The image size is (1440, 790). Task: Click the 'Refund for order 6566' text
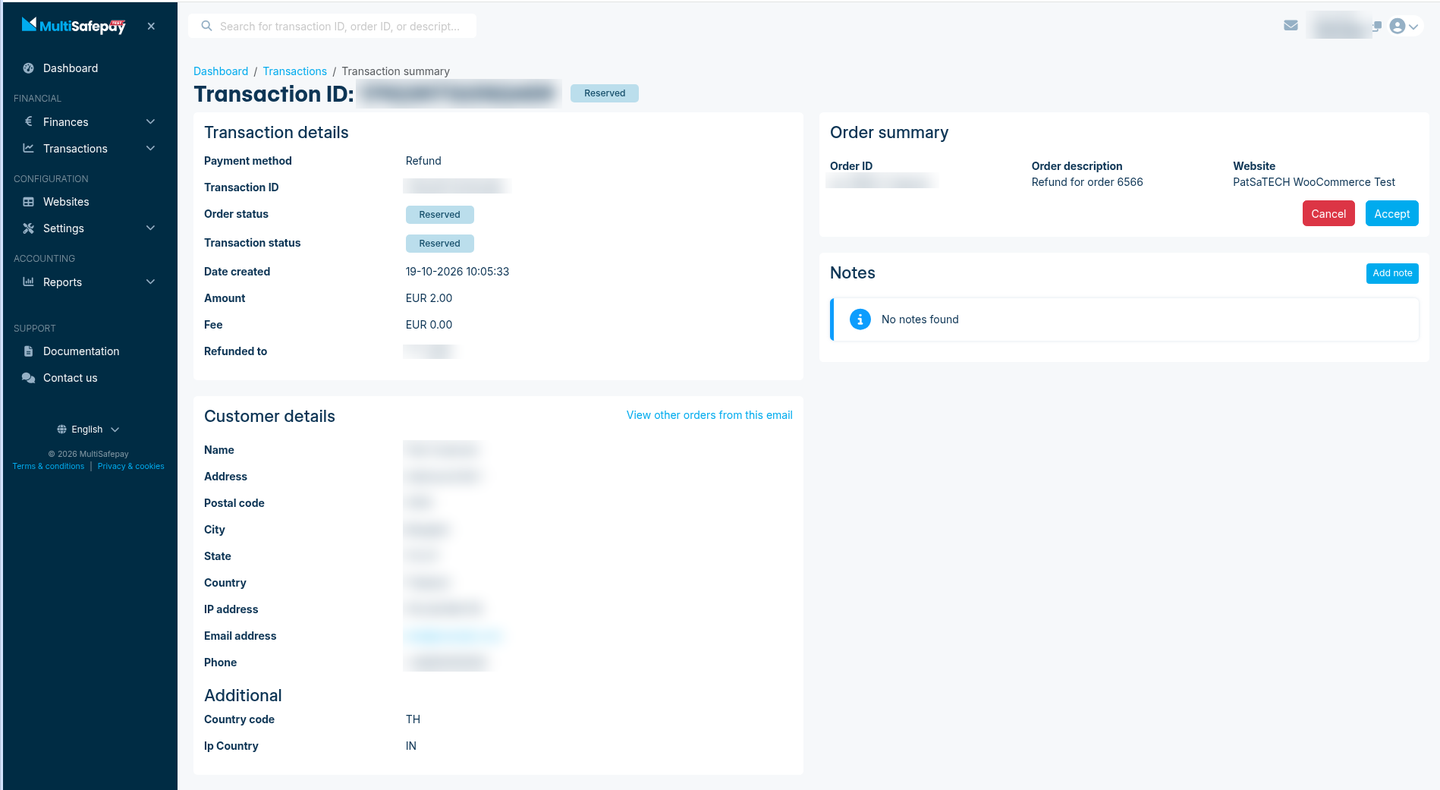[x=1087, y=182]
